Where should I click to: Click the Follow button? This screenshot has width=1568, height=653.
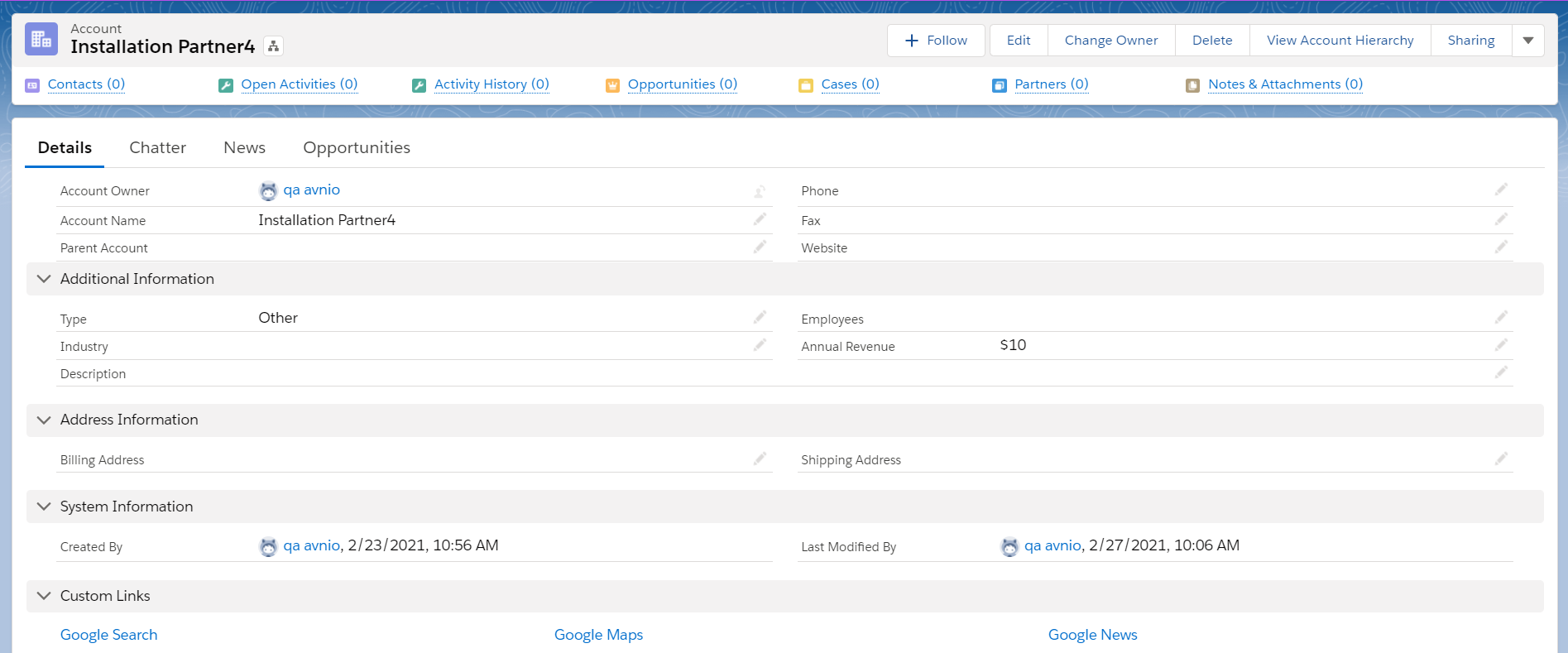pos(936,41)
